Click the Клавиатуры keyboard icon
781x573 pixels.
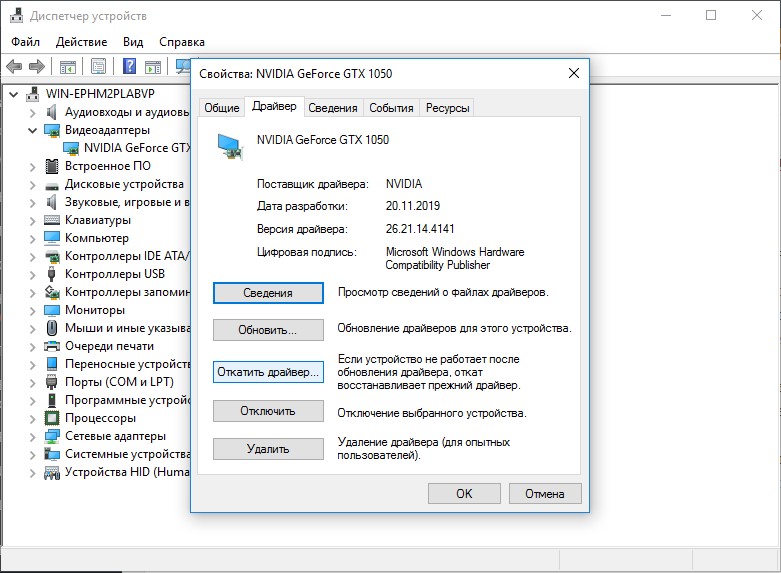coord(52,220)
